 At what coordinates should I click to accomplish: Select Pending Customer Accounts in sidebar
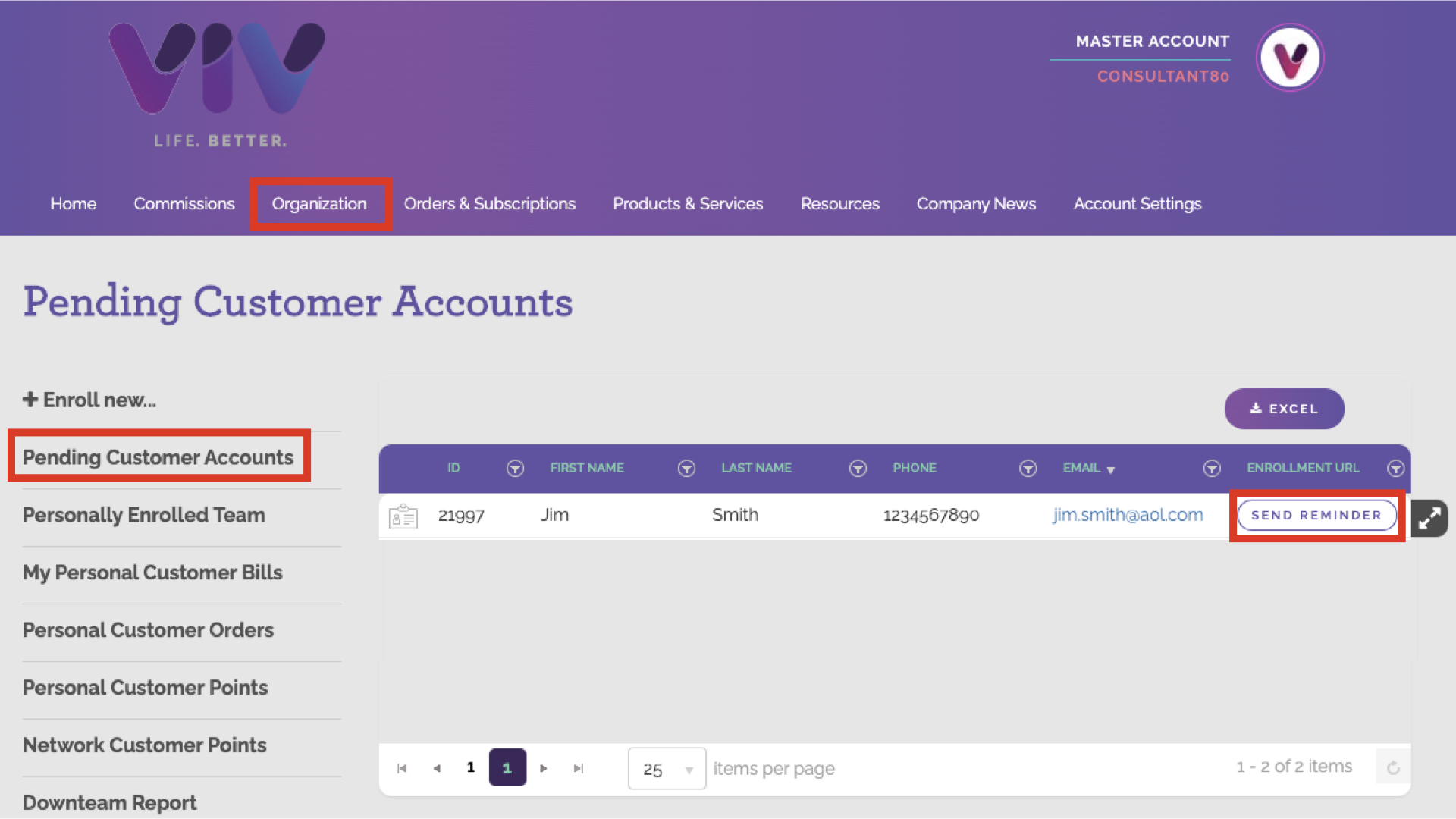158,457
